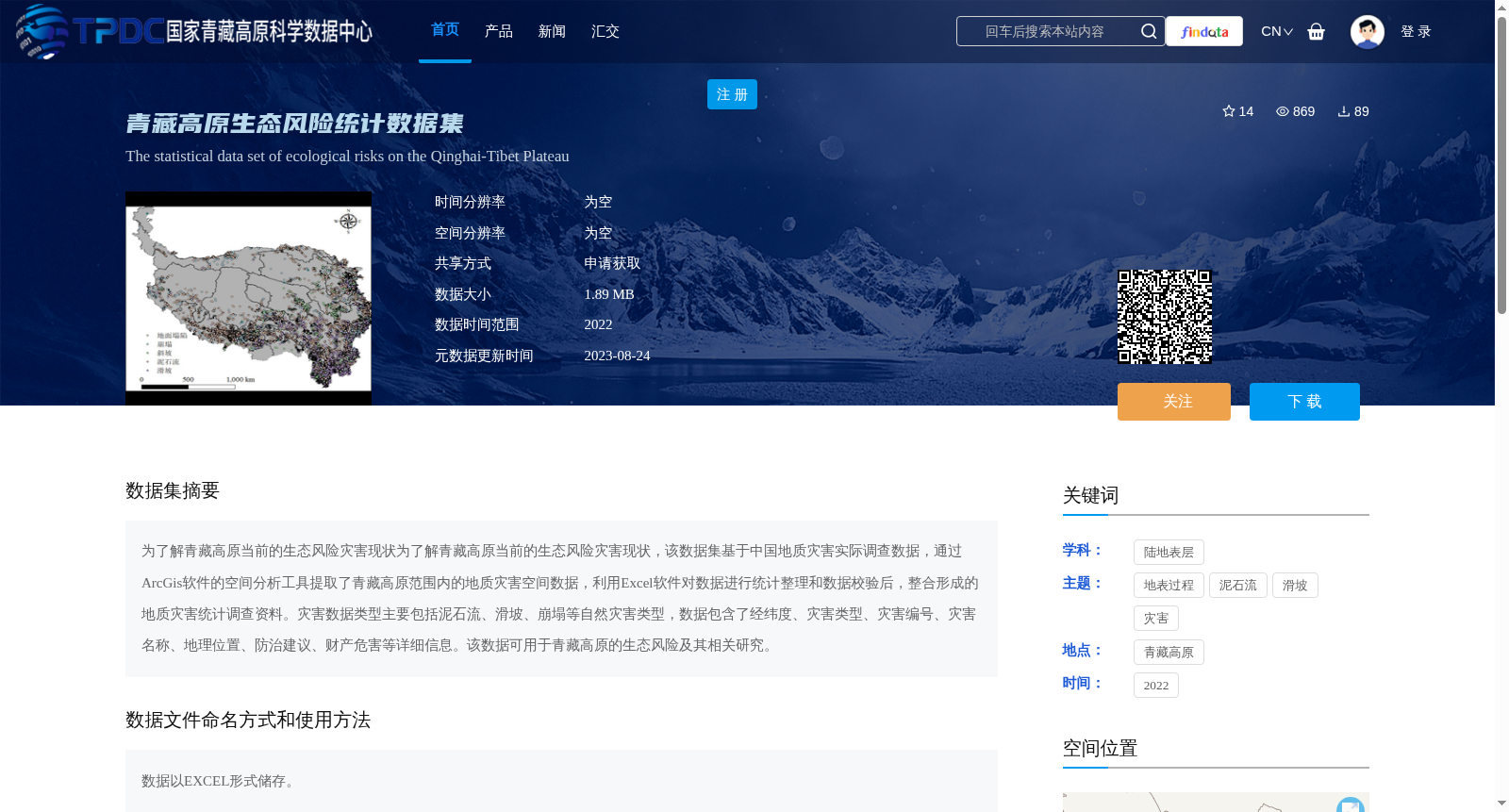Open the shopping basket icon
Viewport: 1509px width, 812px height.
pyautogui.click(x=1317, y=31)
